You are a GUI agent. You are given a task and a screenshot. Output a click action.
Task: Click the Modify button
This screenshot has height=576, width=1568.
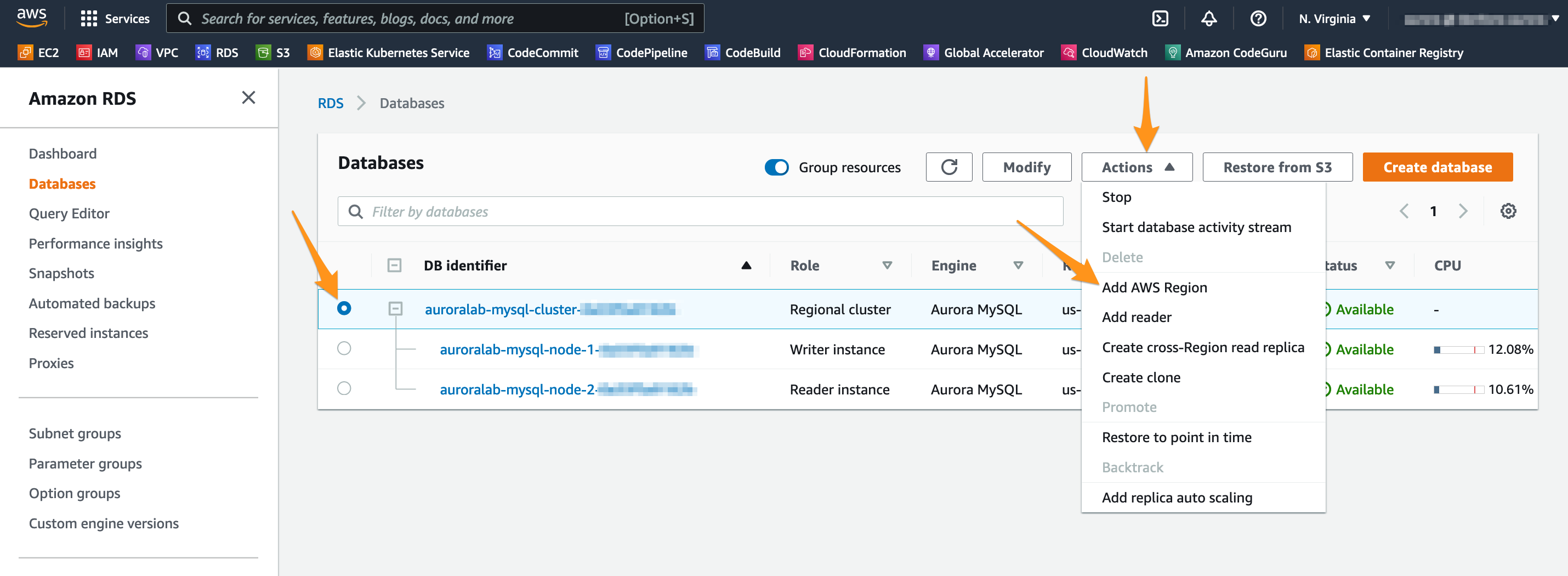click(x=1027, y=167)
